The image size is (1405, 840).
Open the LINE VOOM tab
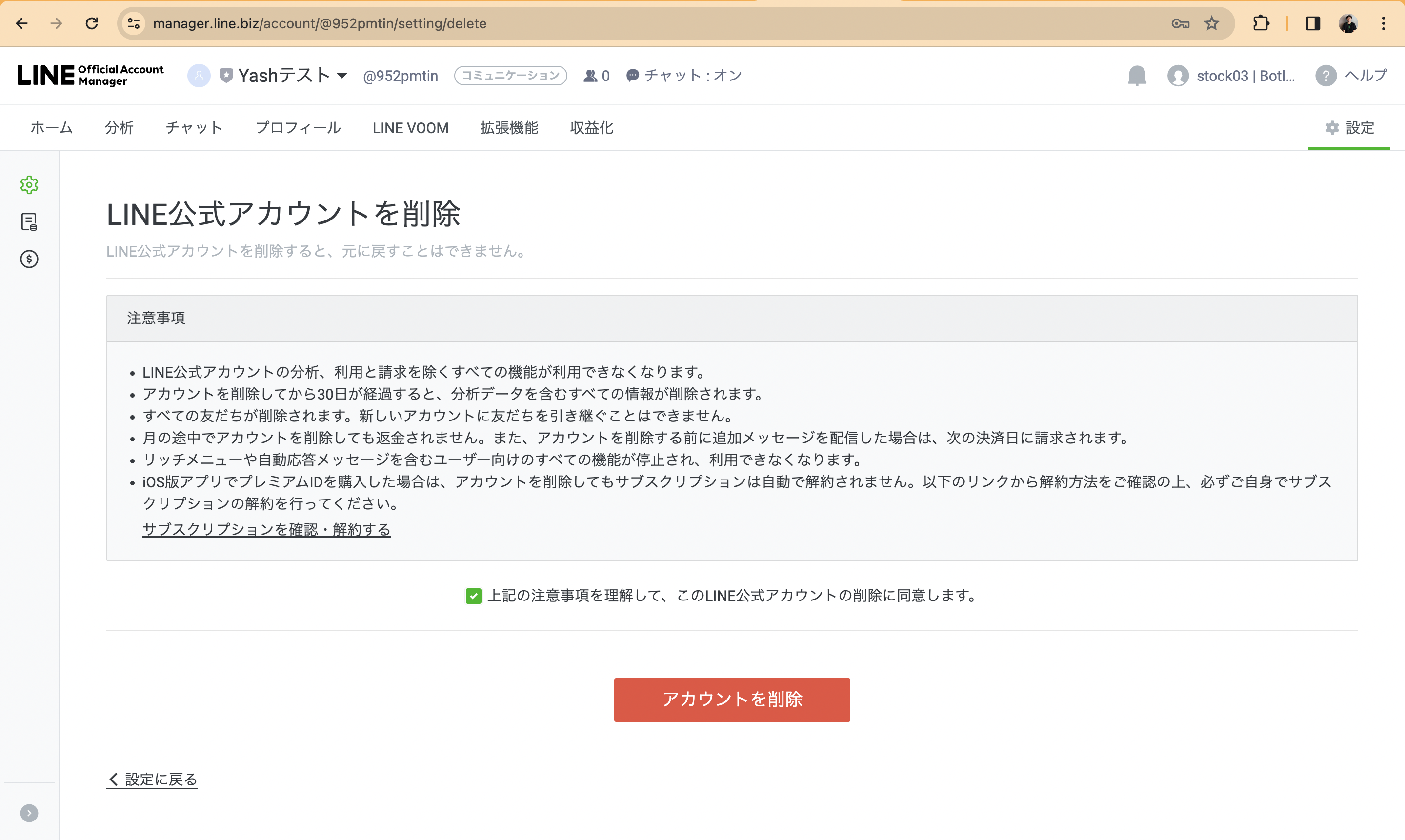[x=410, y=128]
